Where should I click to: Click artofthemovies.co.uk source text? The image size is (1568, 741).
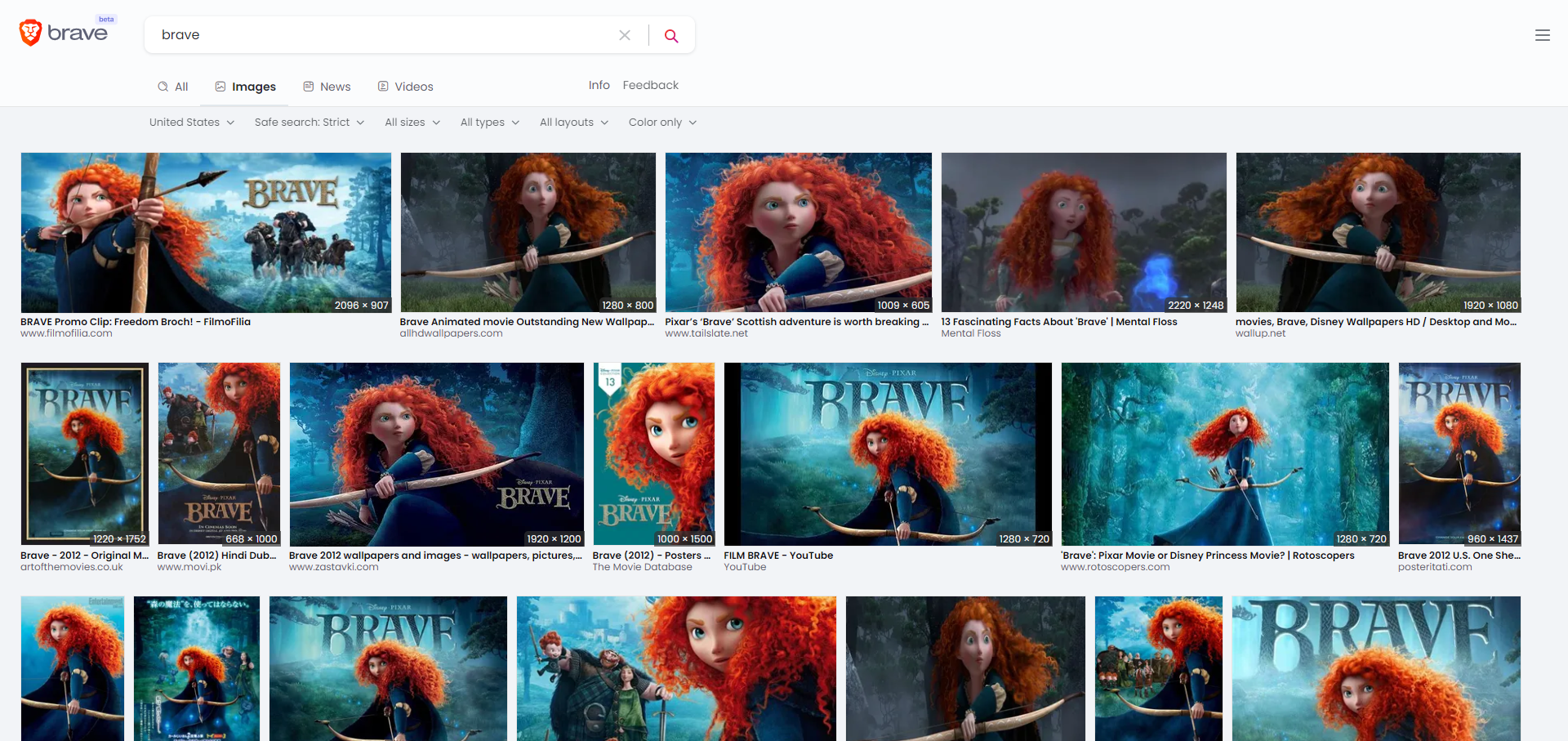click(72, 567)
